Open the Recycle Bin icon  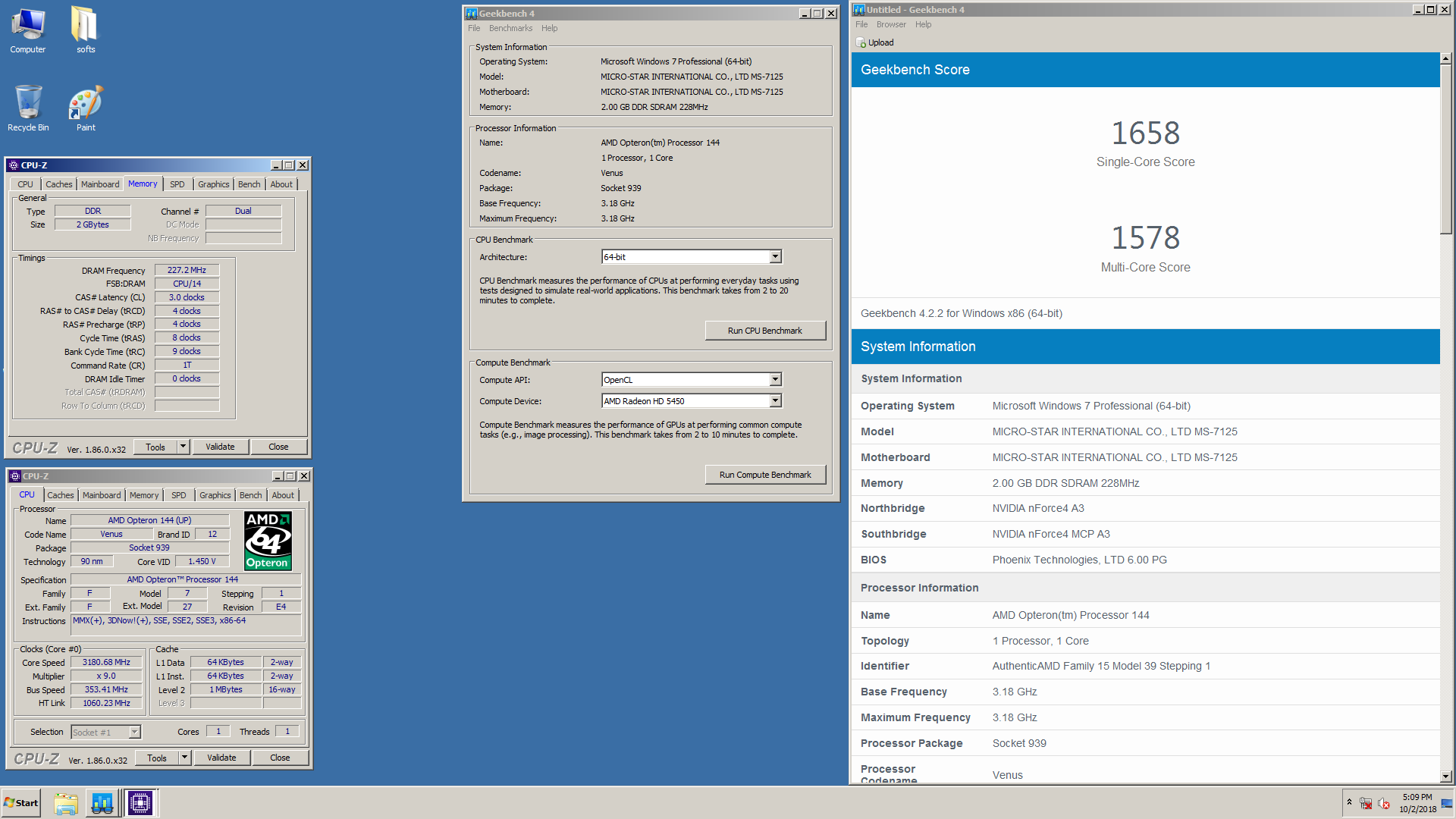coord(28,108)
